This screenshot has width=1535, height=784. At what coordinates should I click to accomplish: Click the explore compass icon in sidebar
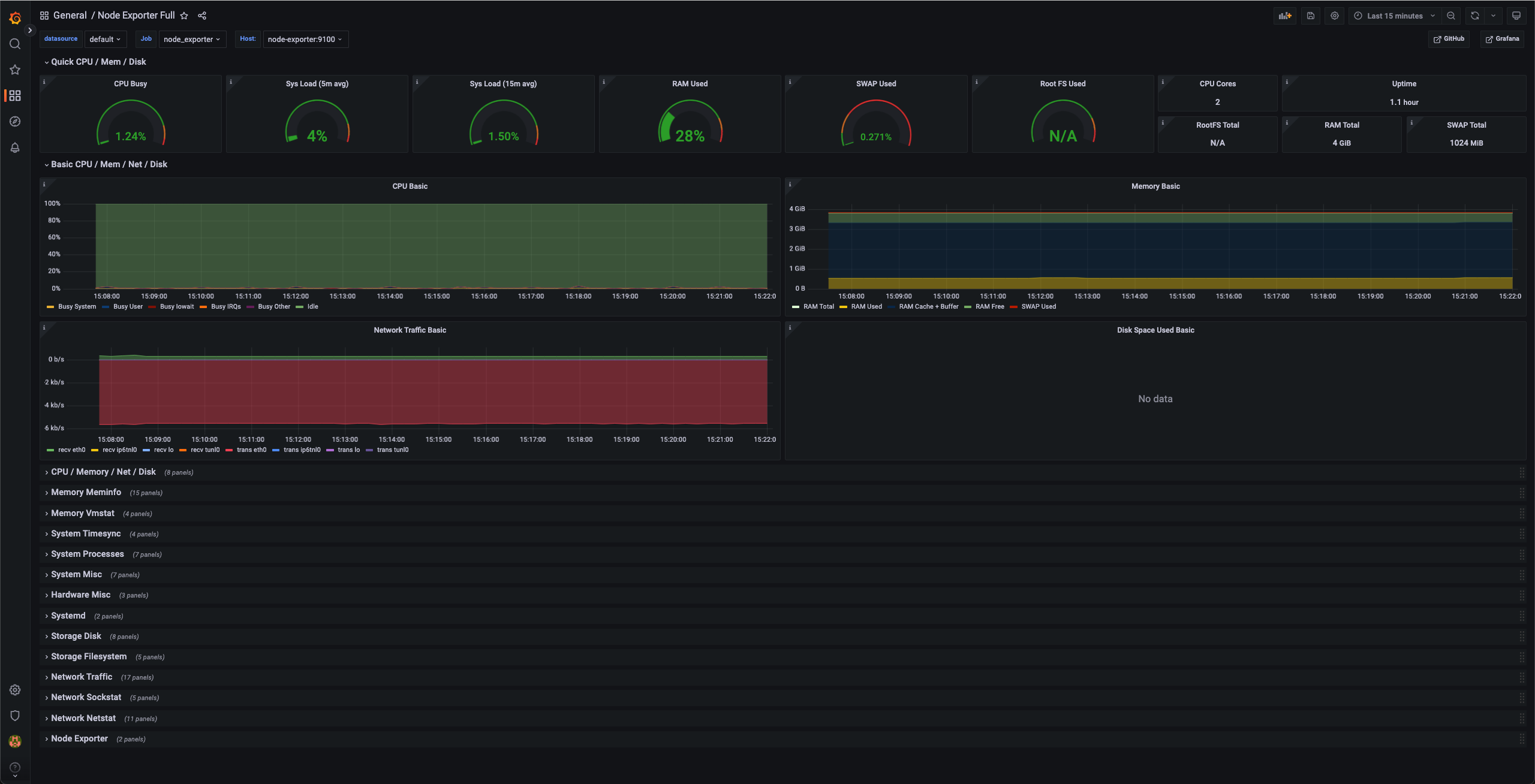(x=13, y=120)
